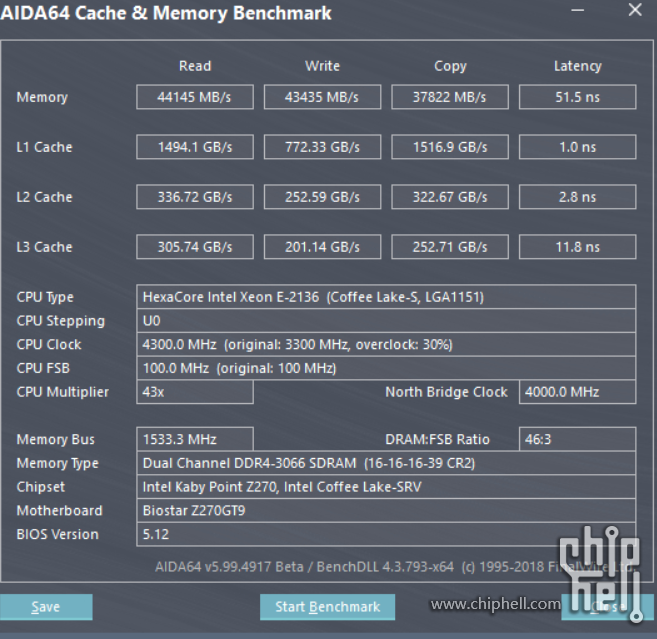Click the AIDA64 Cache & Memory Benchmark title
Image resolution: width=657 pixels, height=639 pixels.
click(x=166, y=13)
